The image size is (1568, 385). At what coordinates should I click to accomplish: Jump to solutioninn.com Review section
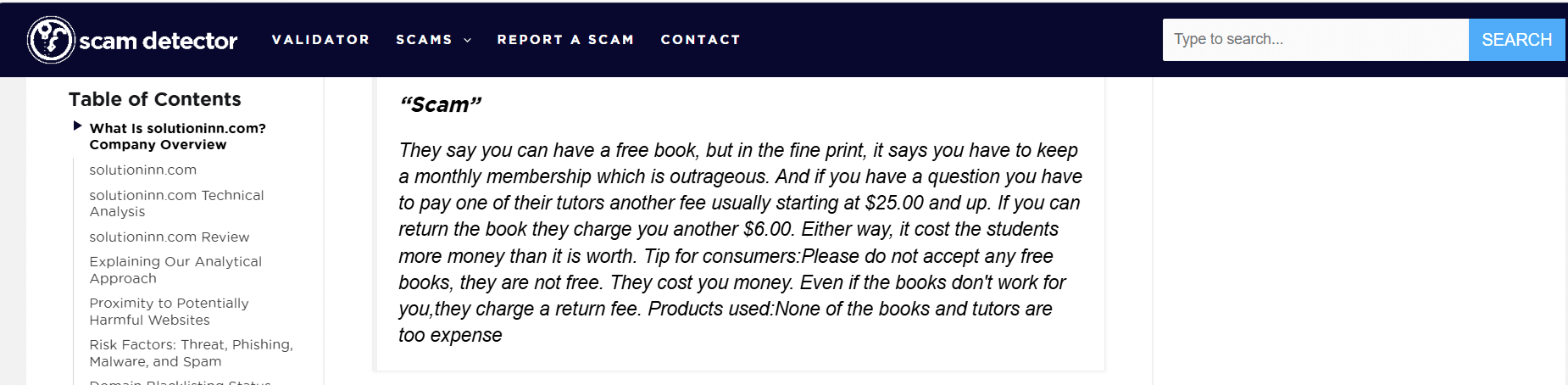(170, 237)
